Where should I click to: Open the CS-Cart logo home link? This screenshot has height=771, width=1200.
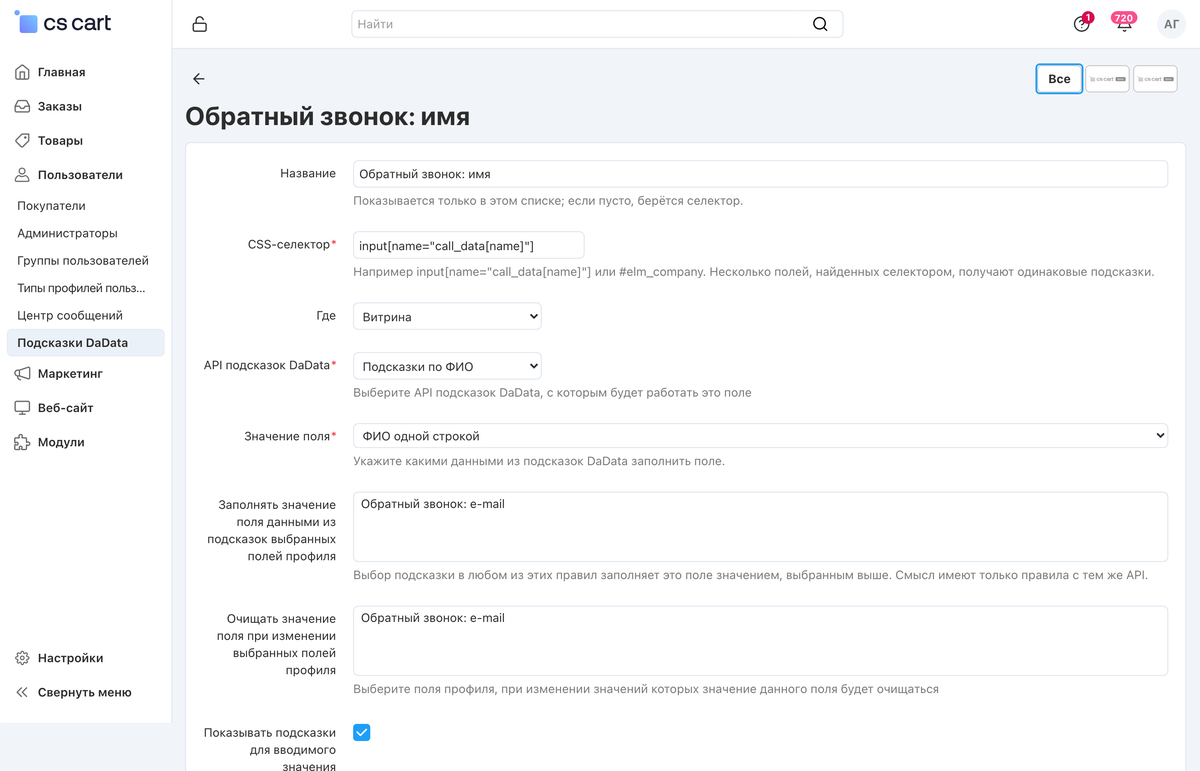point(62,23)
